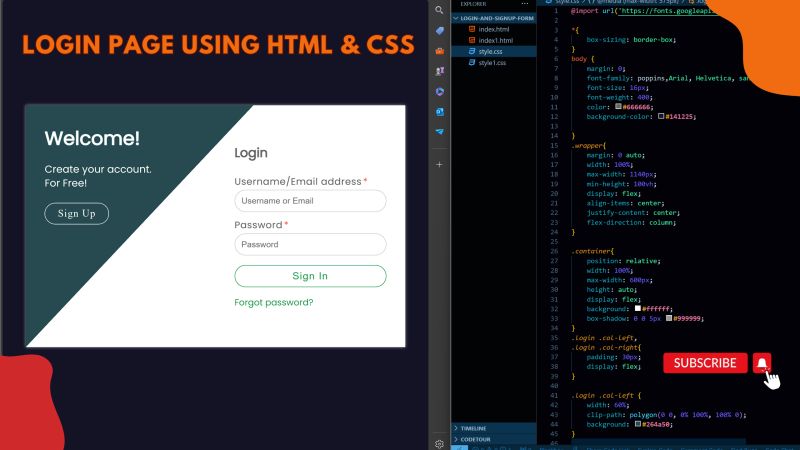Click the people icon in the activity bar
Image resolution: width=800 pixels, height=450 pixels.
(439, 71)
